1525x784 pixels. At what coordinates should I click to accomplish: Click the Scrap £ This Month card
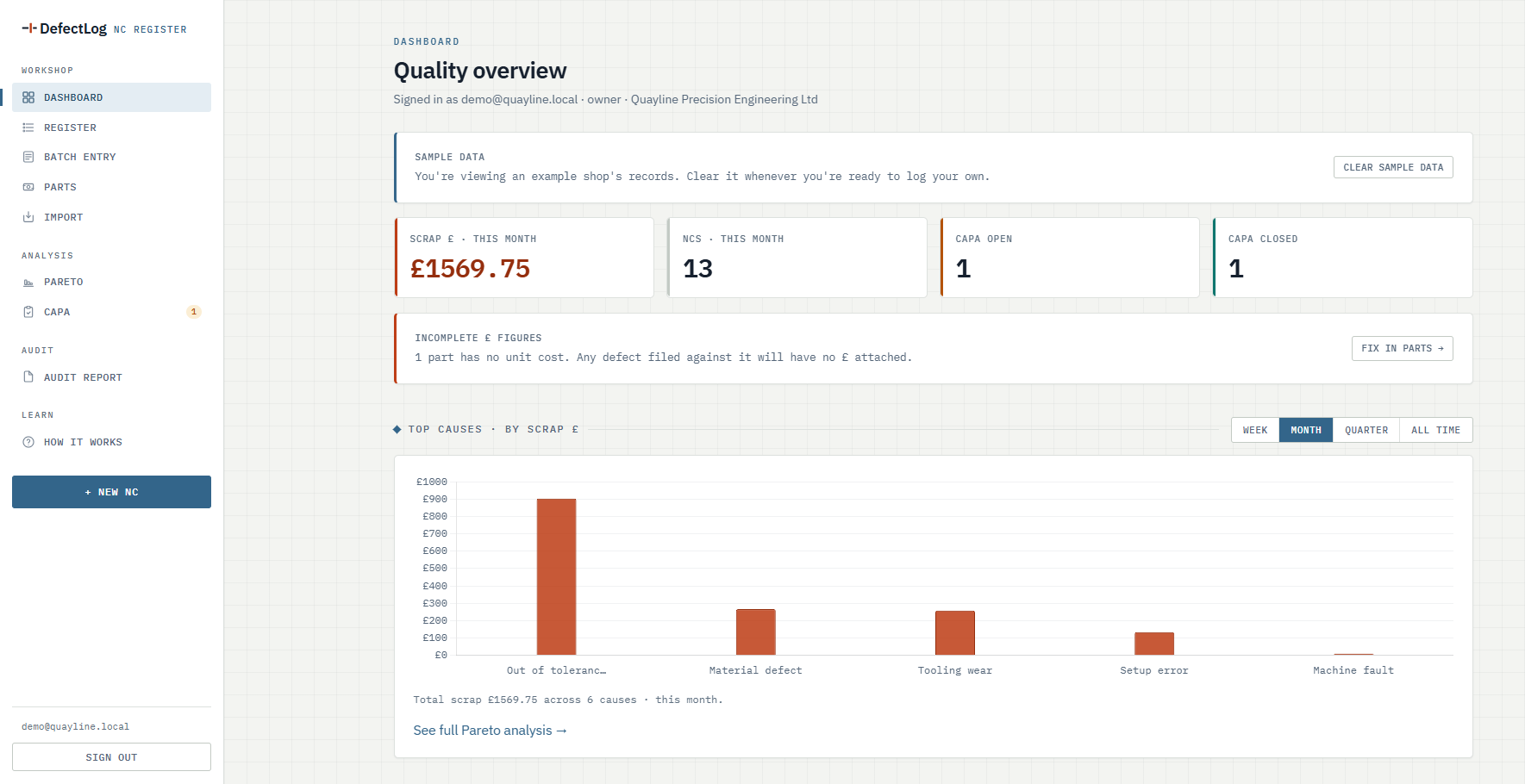[x=524, y=258]
